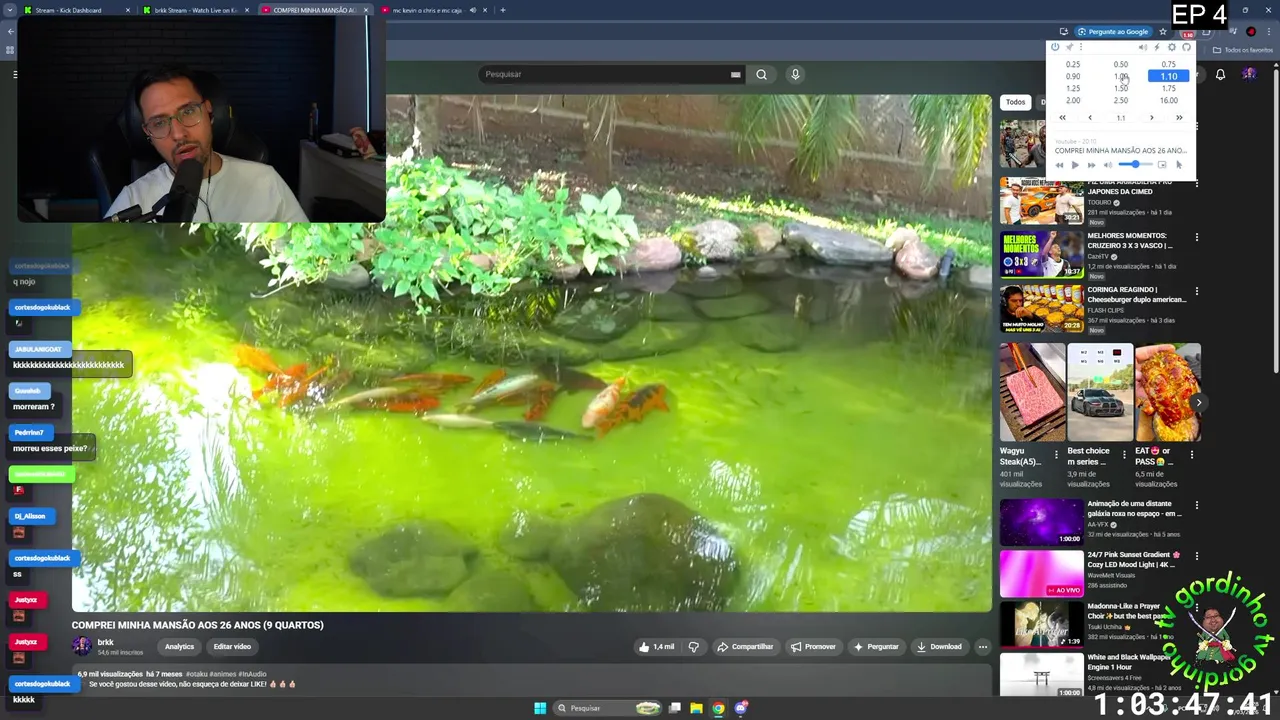Click speaker icon in speed popup header
1280x720 pixels.
tap(1143, 47)
